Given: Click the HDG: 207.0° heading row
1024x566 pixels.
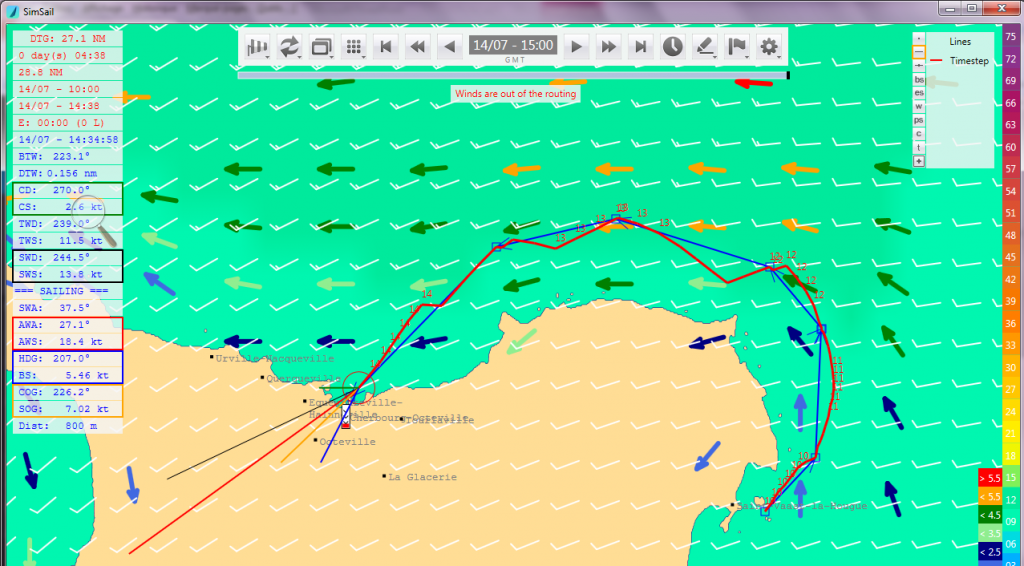Looking at the screenshot, I should coord(68,358).
